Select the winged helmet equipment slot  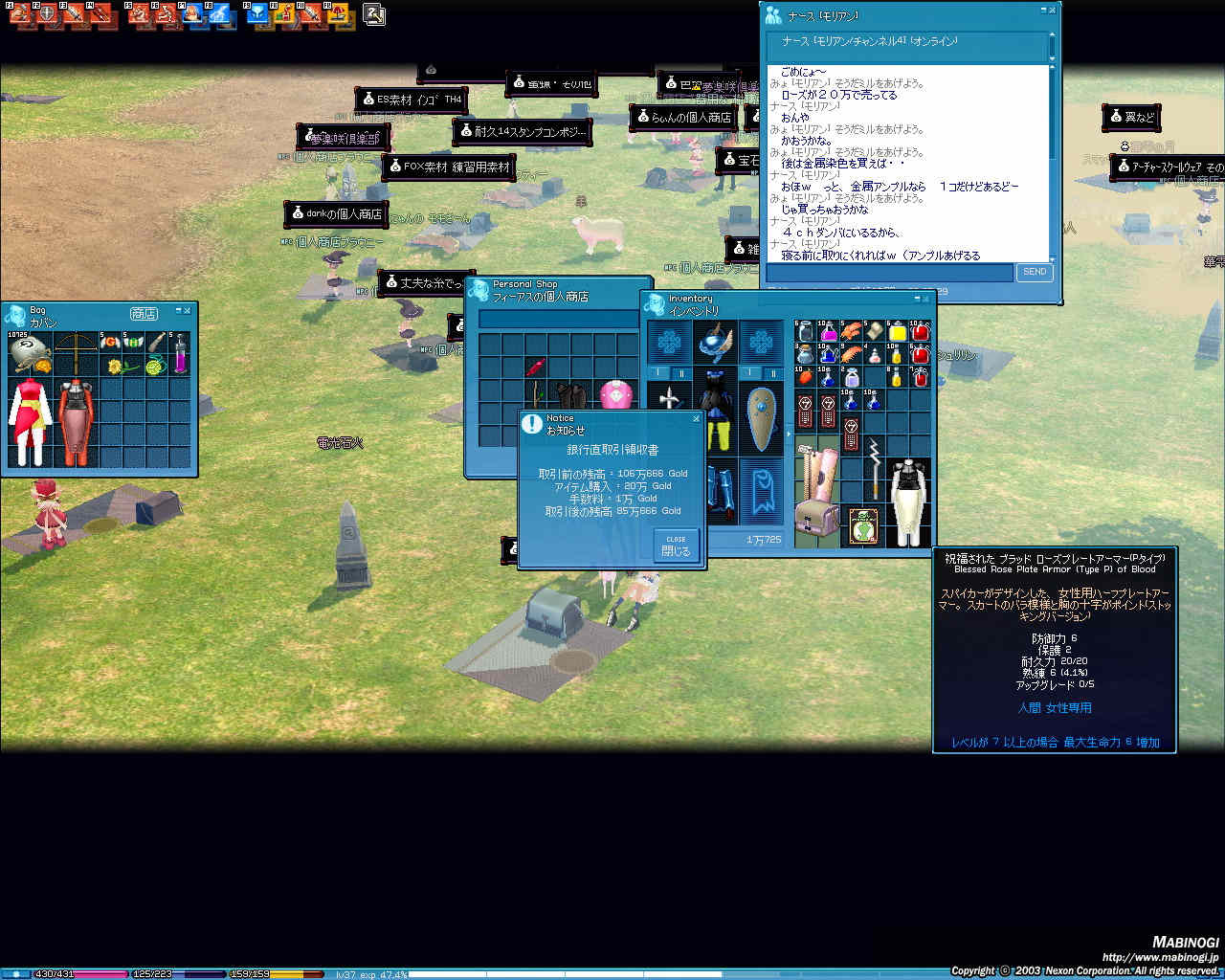(714, 342)
